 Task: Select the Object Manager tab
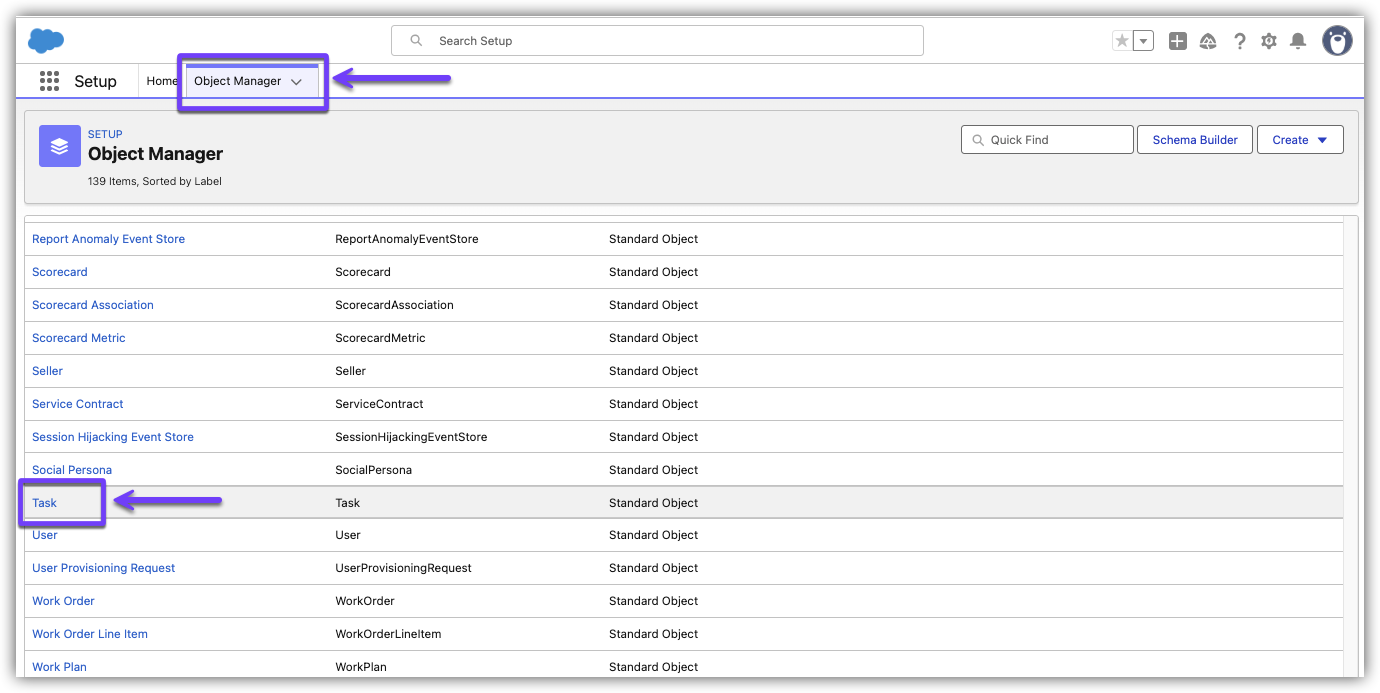tap(237, 81)
